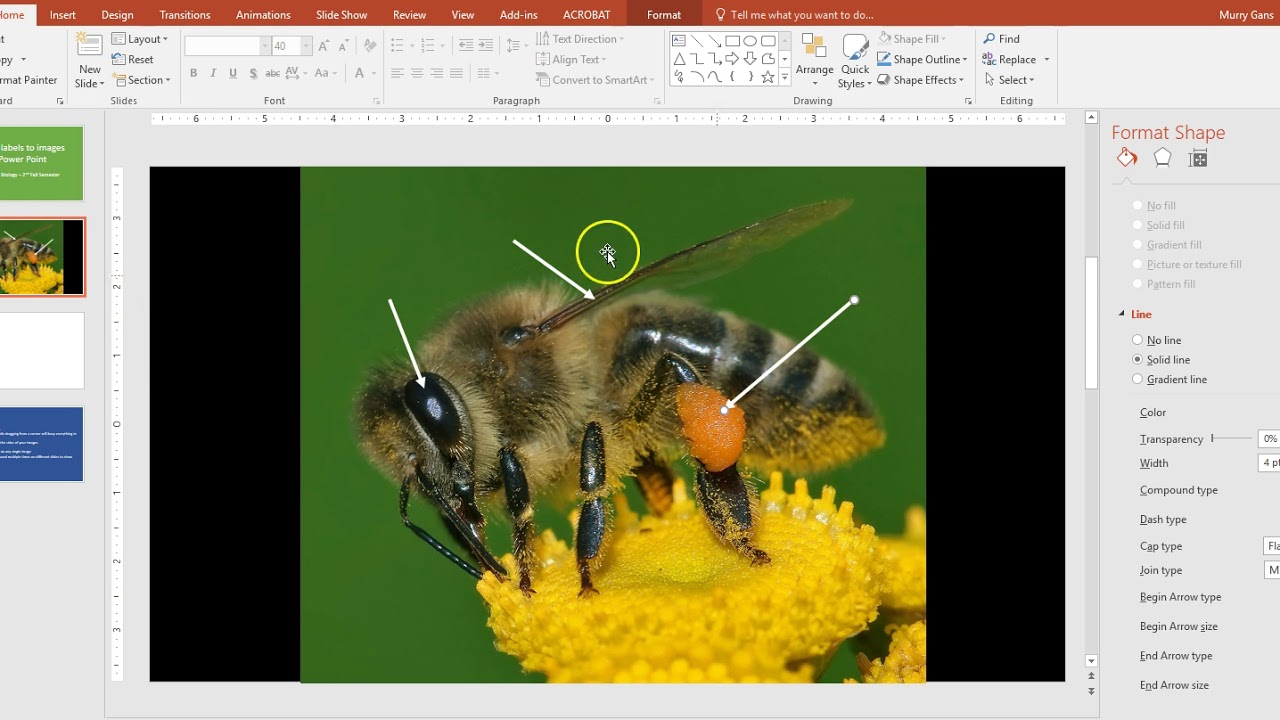Image resolution: width=1280 pixels, height=720 pixels.
Task: Toggle underline formatting
Action: pyautogui.click(x=233, y=73)
